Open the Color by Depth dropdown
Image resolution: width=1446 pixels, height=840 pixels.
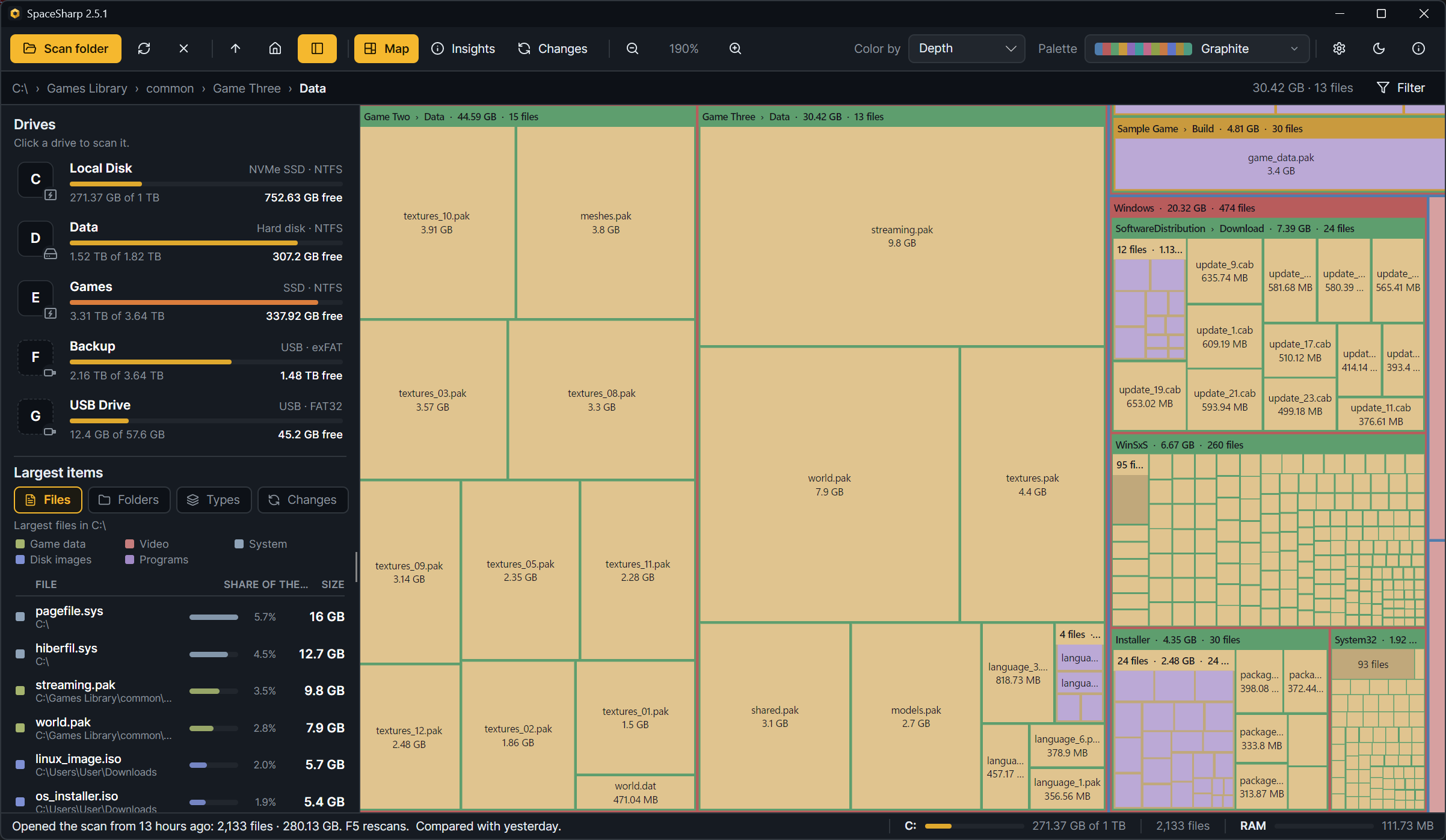967,49
